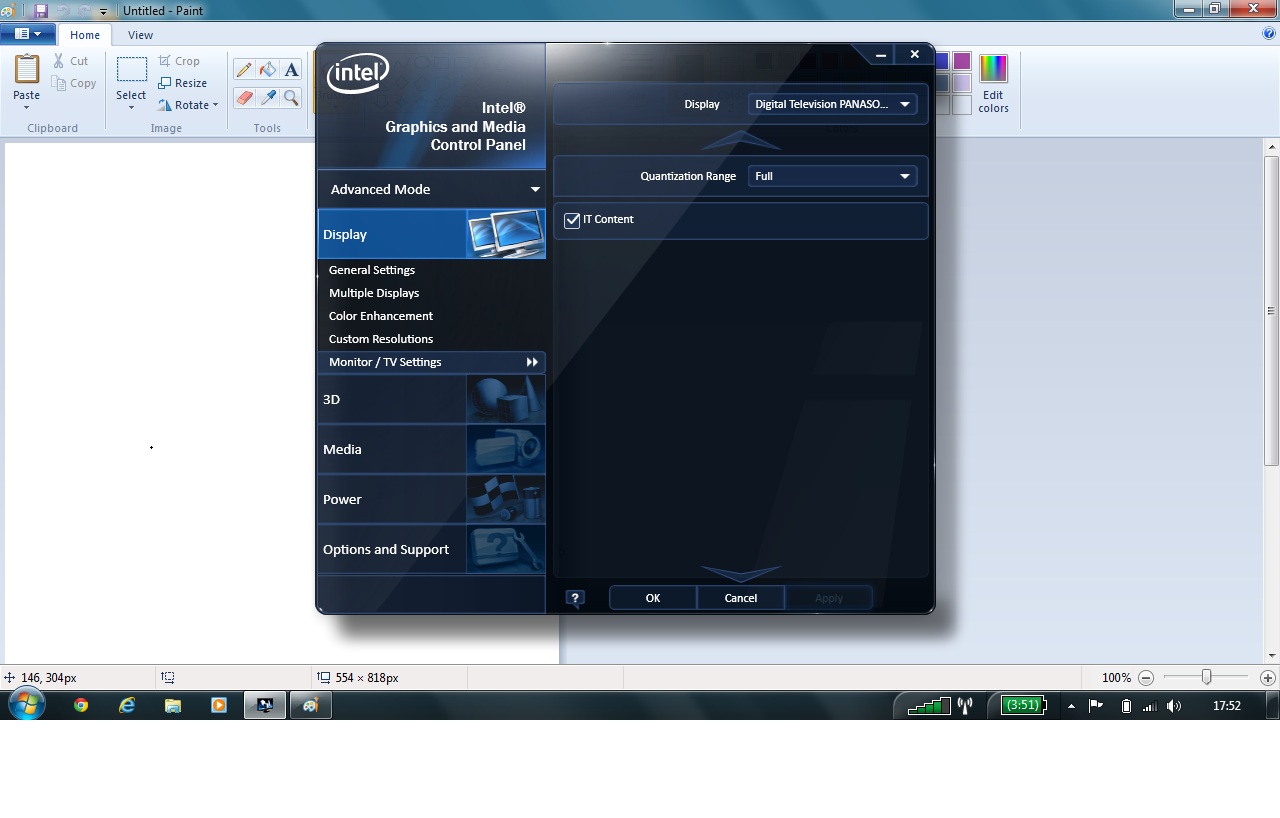
Task: Click zoom in plus button in Paint
Action: click(x=1268, y=677)
